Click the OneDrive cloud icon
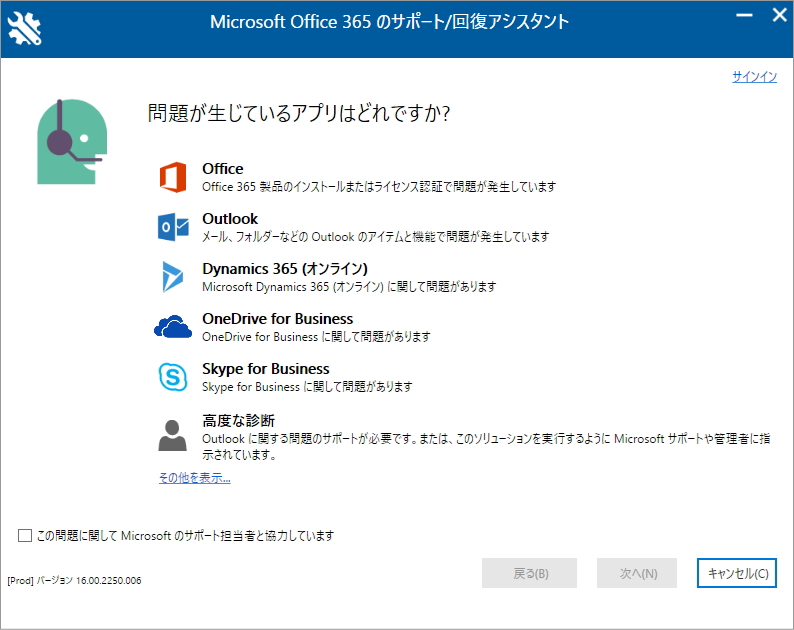This screenshot has width=794, height=630. 173,327
